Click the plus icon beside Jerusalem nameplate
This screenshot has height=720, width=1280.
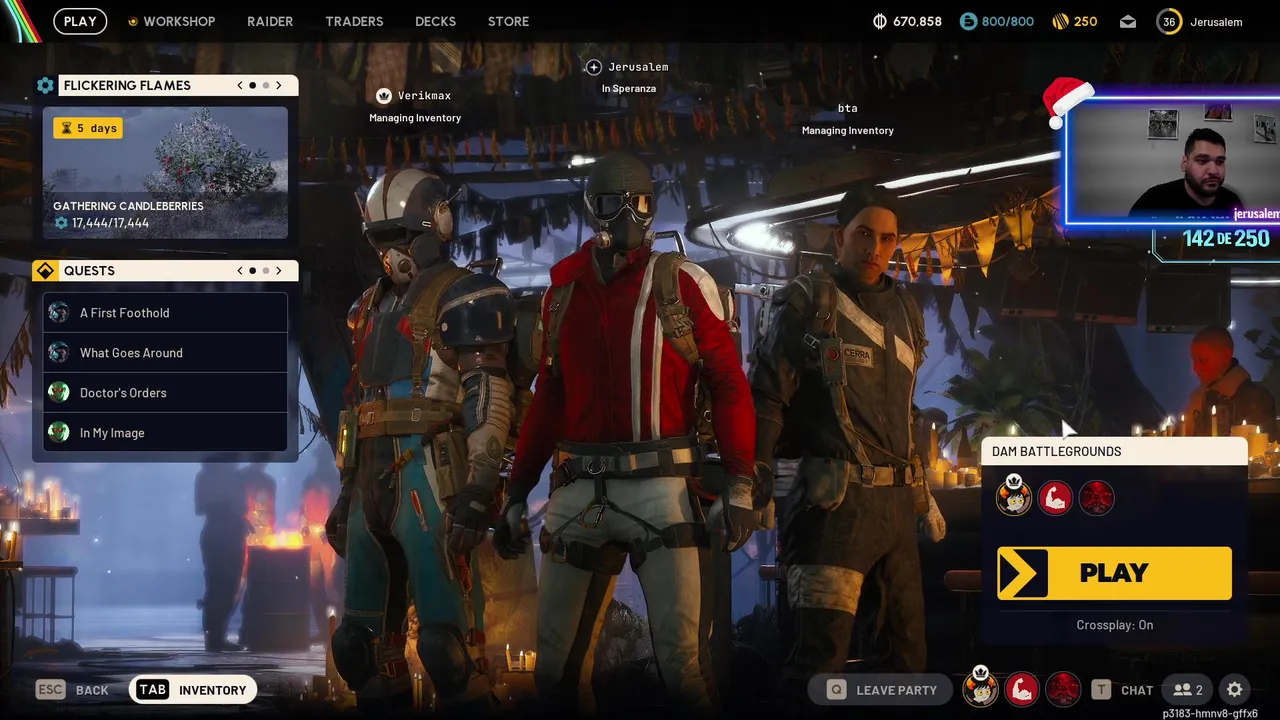(593, 67)
